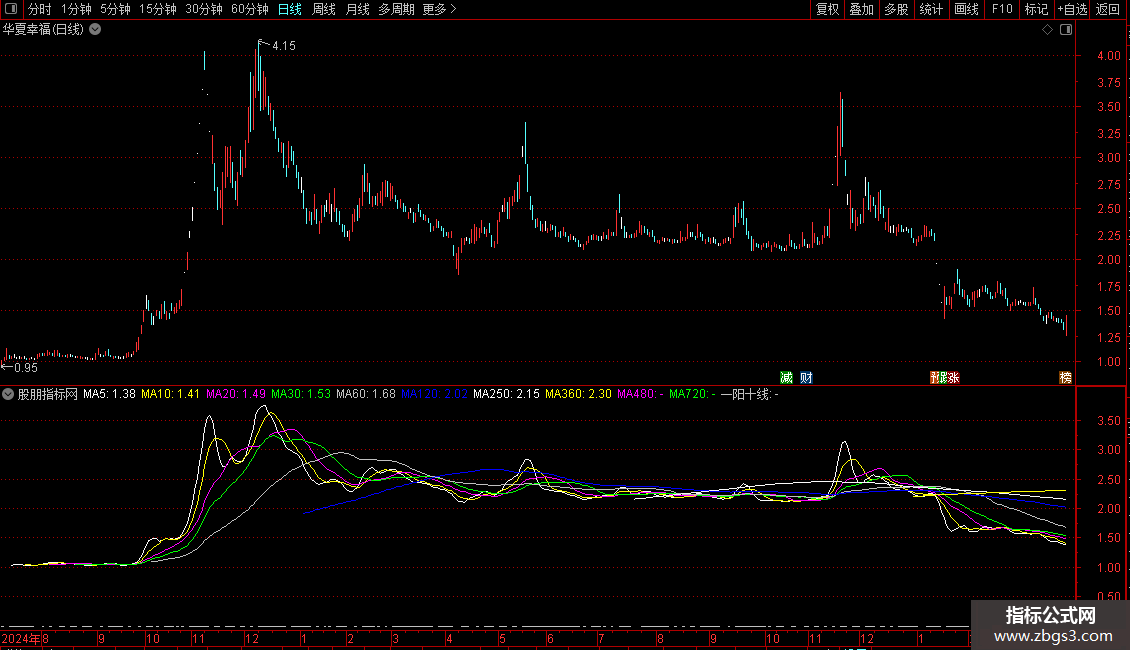Click the diamond marker icon in chart header
The width and height of the screenshot is (1130, 650).
(1048, 30)
